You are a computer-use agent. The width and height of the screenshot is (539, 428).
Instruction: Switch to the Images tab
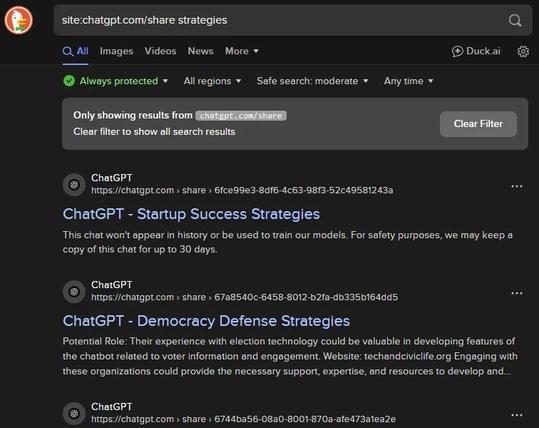[116, 51]
